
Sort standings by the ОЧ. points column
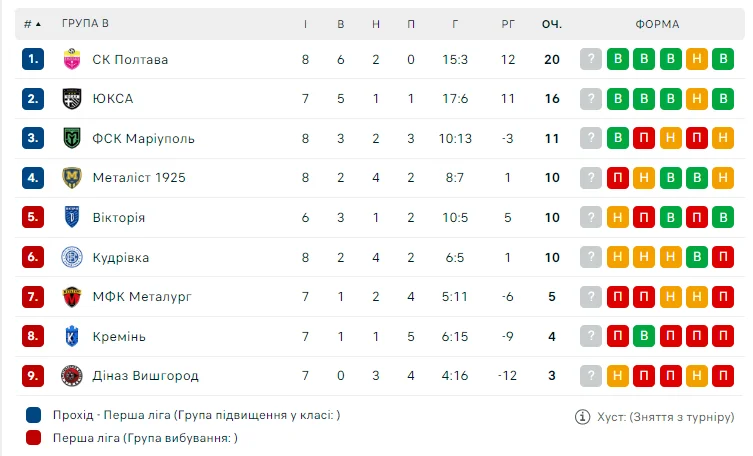(x=552, y=24)
